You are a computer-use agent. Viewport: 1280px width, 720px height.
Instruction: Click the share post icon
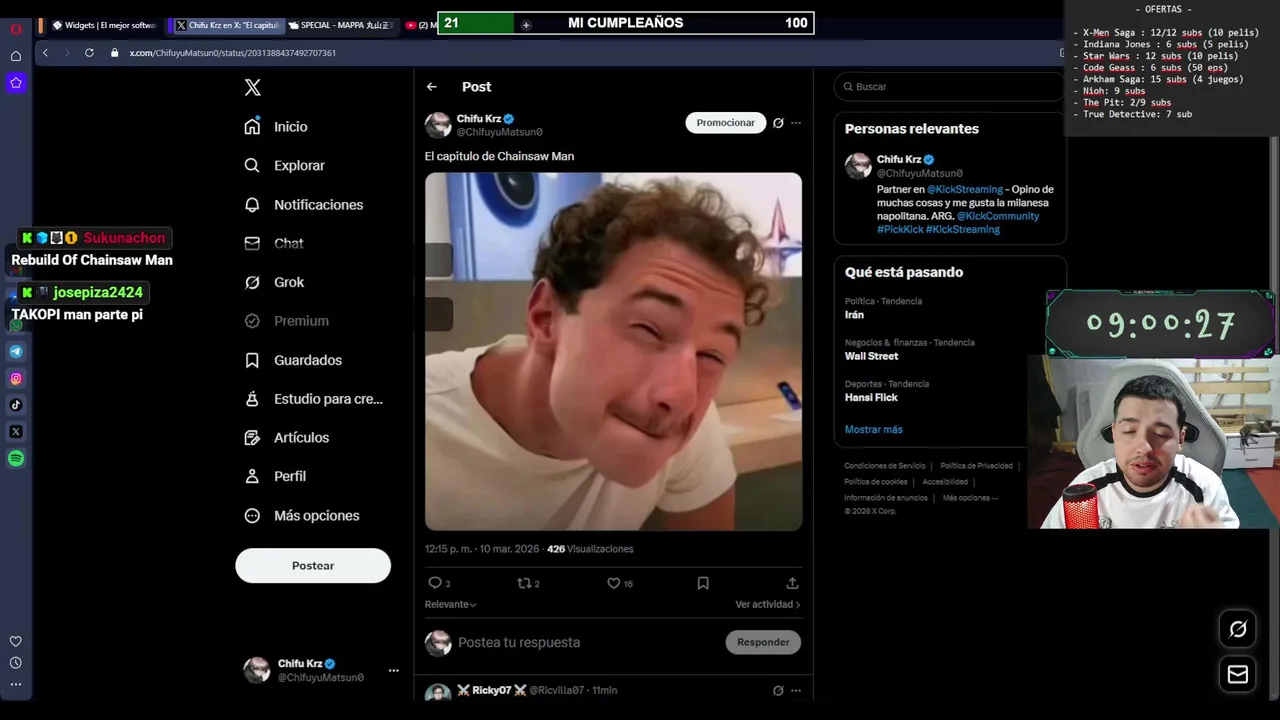tap(792, 583)
